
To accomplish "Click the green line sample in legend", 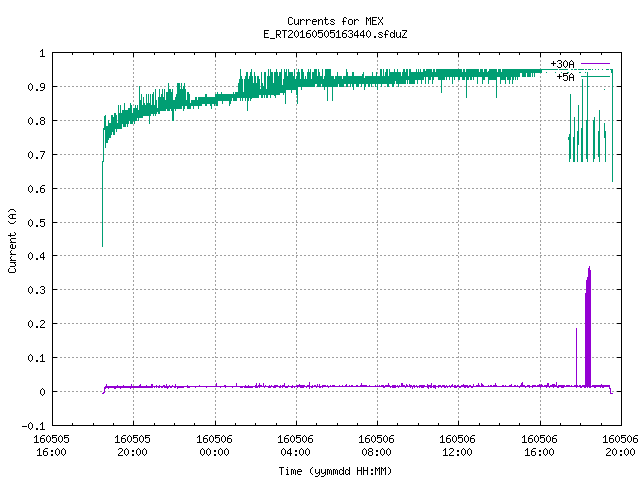I will coord(595,76).
